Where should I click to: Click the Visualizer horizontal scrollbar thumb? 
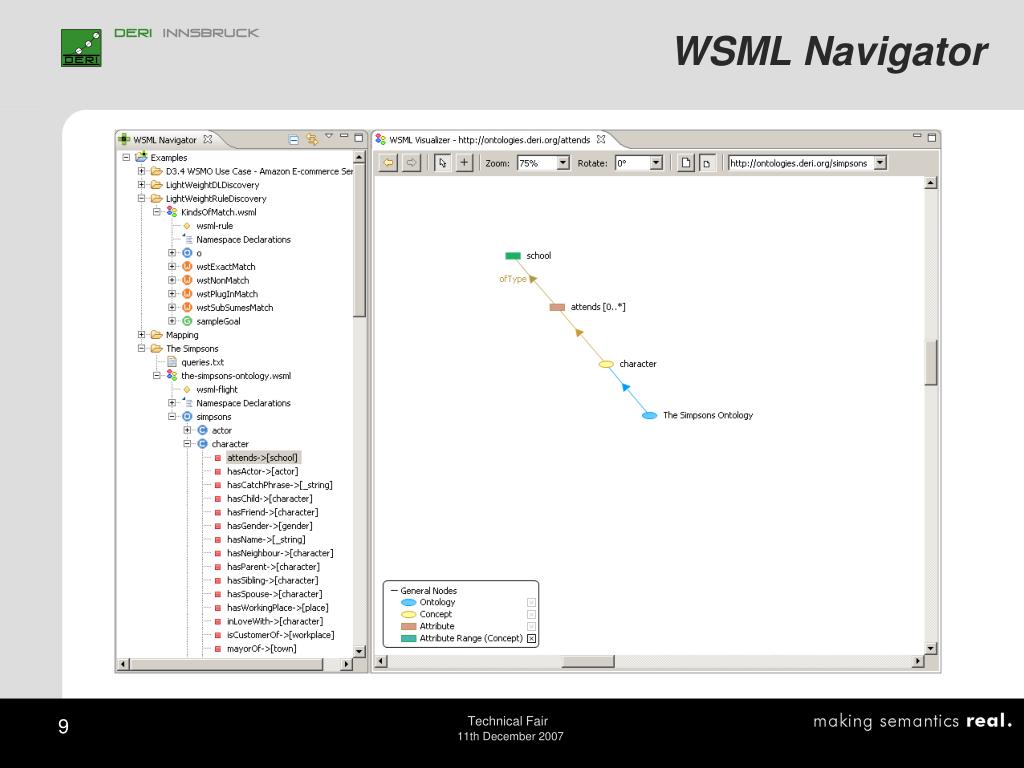click(x=588, y=662)
